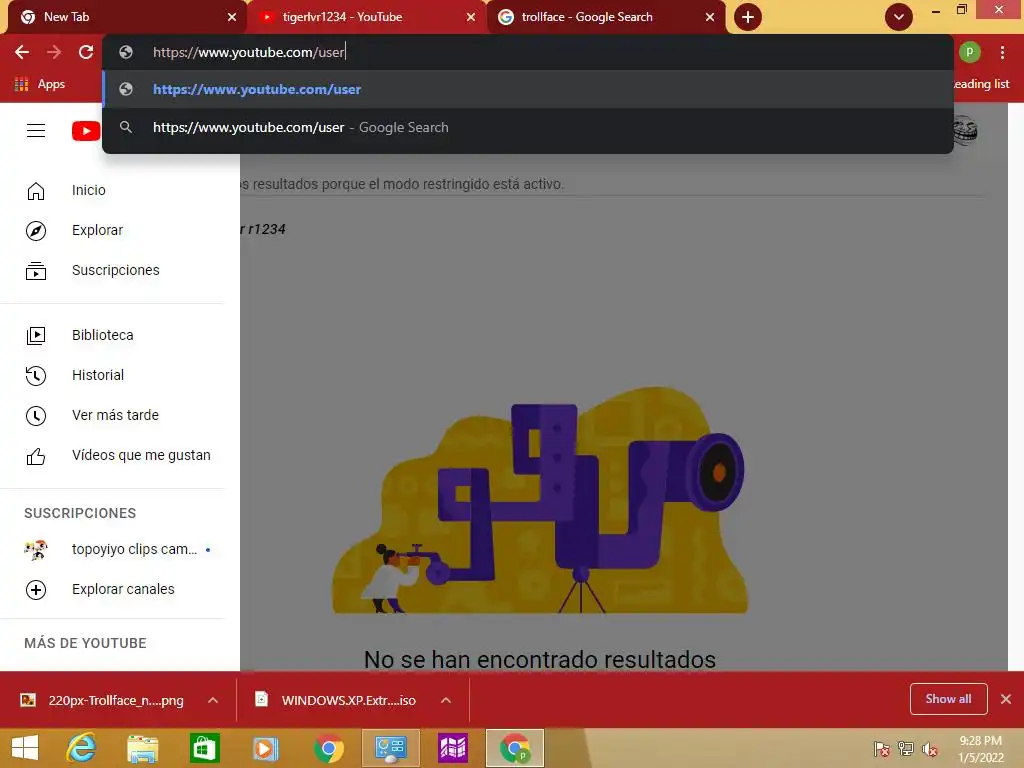The width and height of the screenshot is (1024, 768).
Task: Open the Control Panel taskbar icon
Action: coord(391,748)
